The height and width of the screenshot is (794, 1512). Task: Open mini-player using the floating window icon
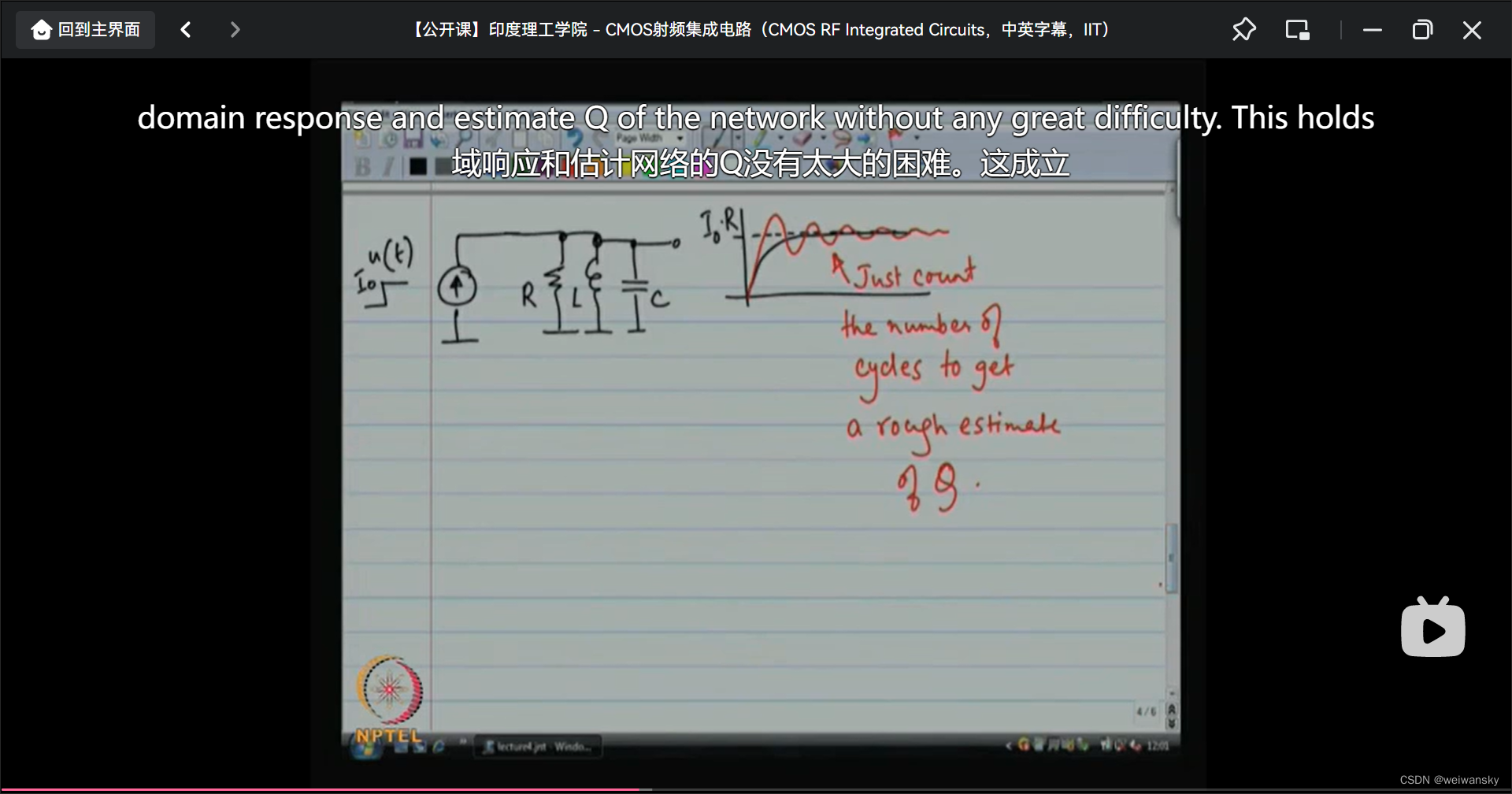click(1297, 29)
